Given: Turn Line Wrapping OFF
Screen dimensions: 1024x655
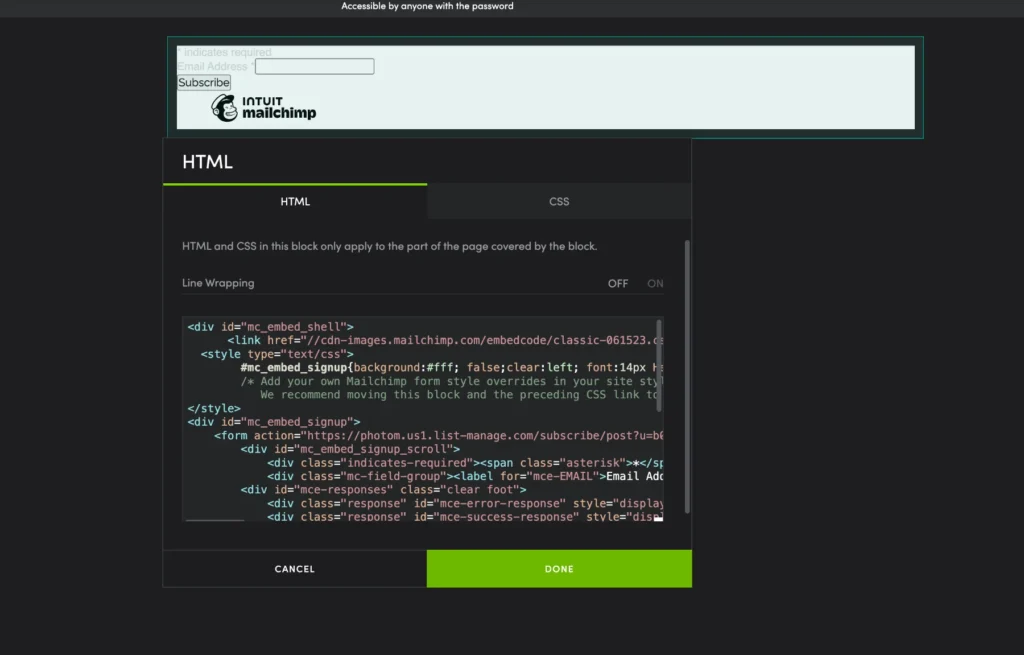Looking at the screenshot, I should pos(618,283).
